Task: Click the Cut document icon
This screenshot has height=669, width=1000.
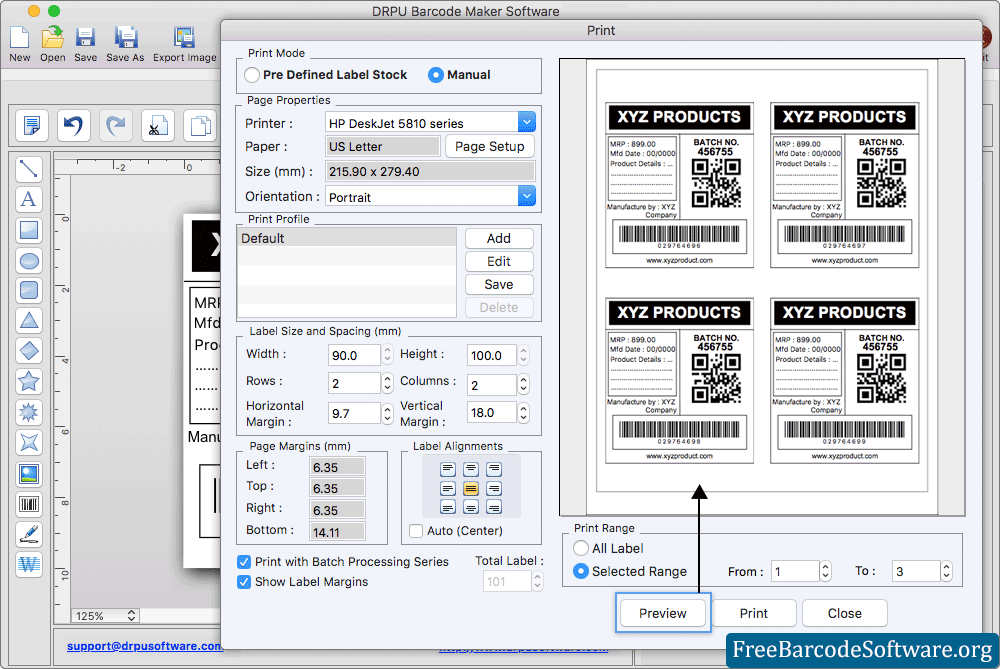Action: click(158, 125)
